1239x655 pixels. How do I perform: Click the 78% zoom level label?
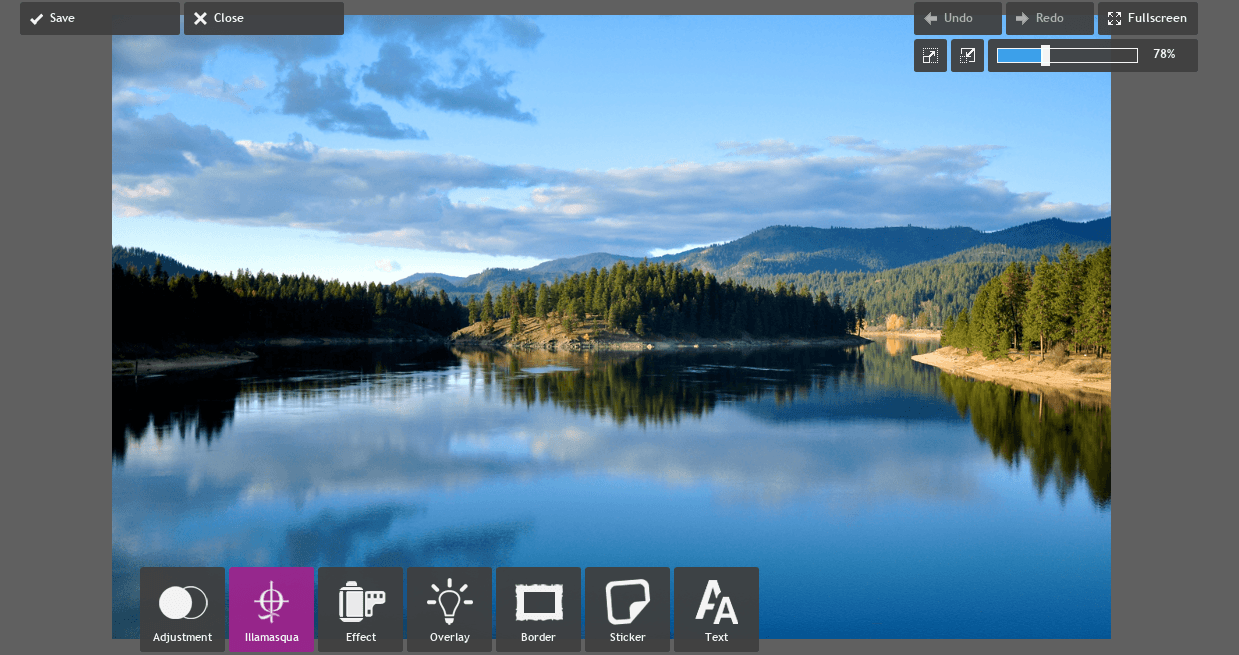point(1164,55)
